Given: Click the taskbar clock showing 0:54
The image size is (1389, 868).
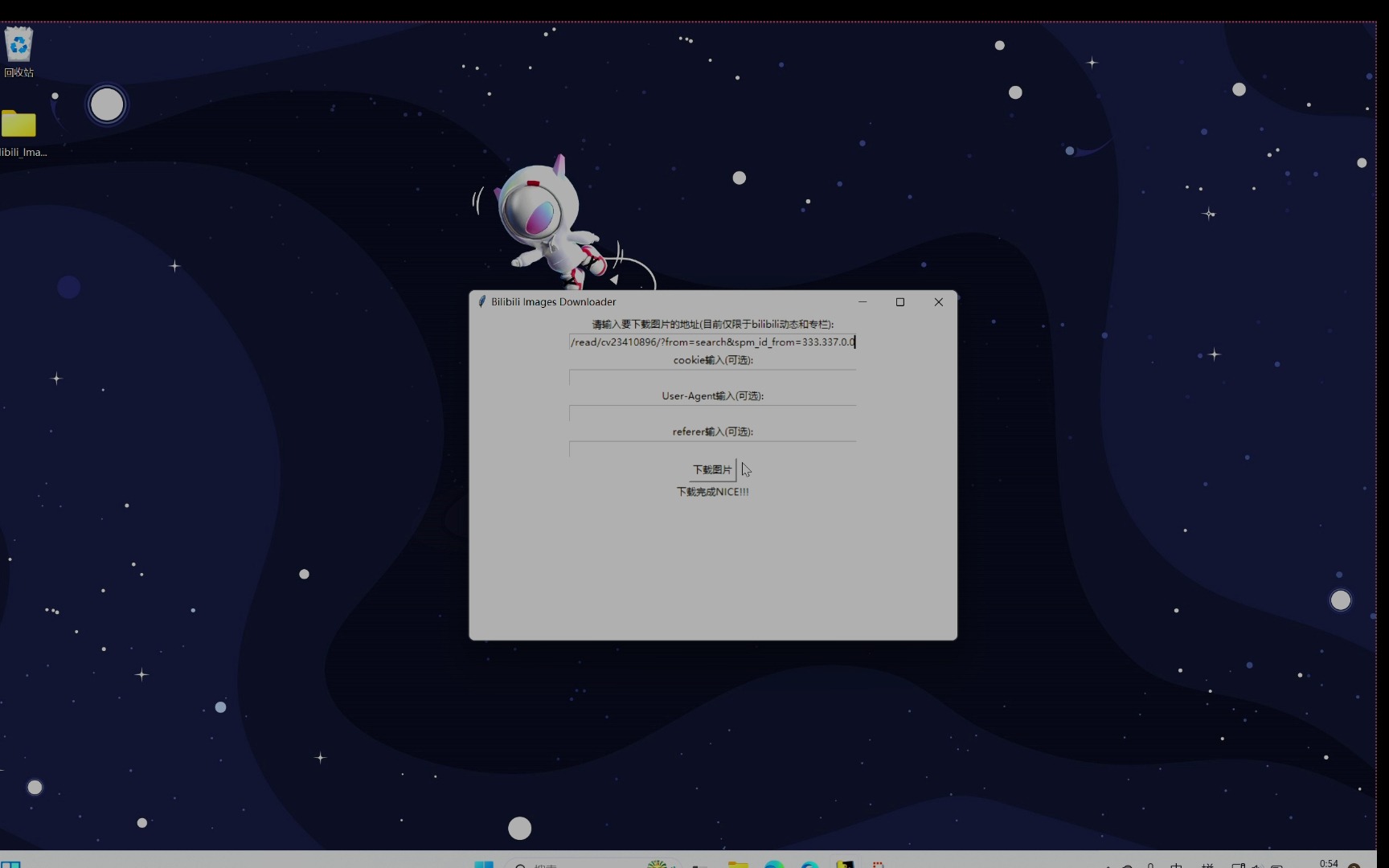Looking at the screenshot, I should [x=1329, y=864].
